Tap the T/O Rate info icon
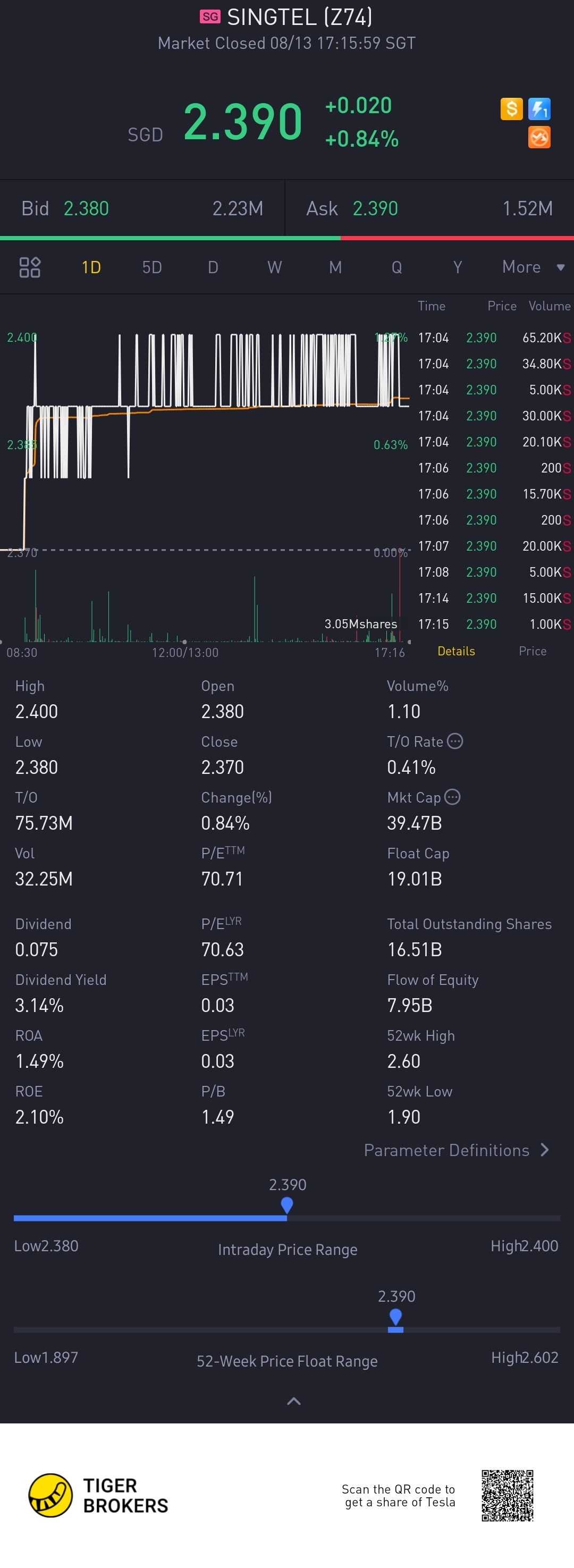This screenshot has width=574, height=1568. 455,741
